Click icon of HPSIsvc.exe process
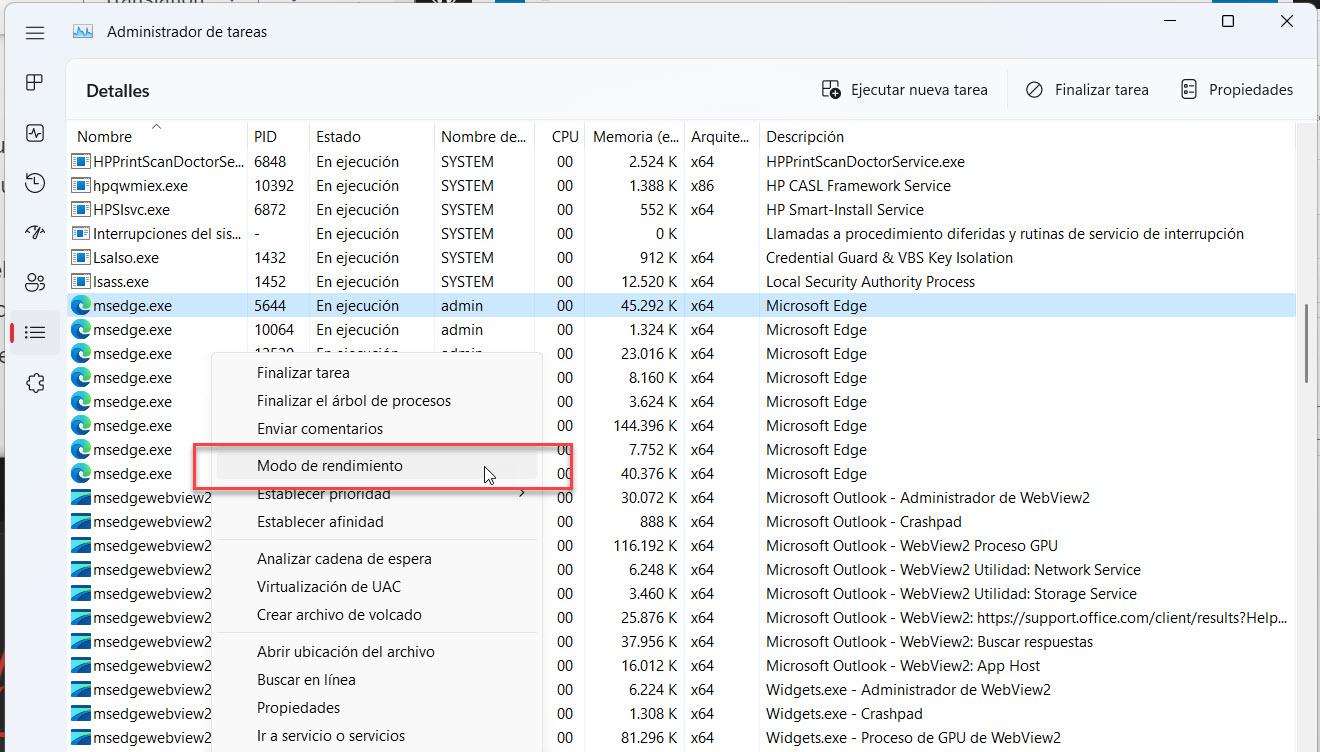Image resolution: width=1320 pixels, height=752 pixels. click(x=81, y=210)
